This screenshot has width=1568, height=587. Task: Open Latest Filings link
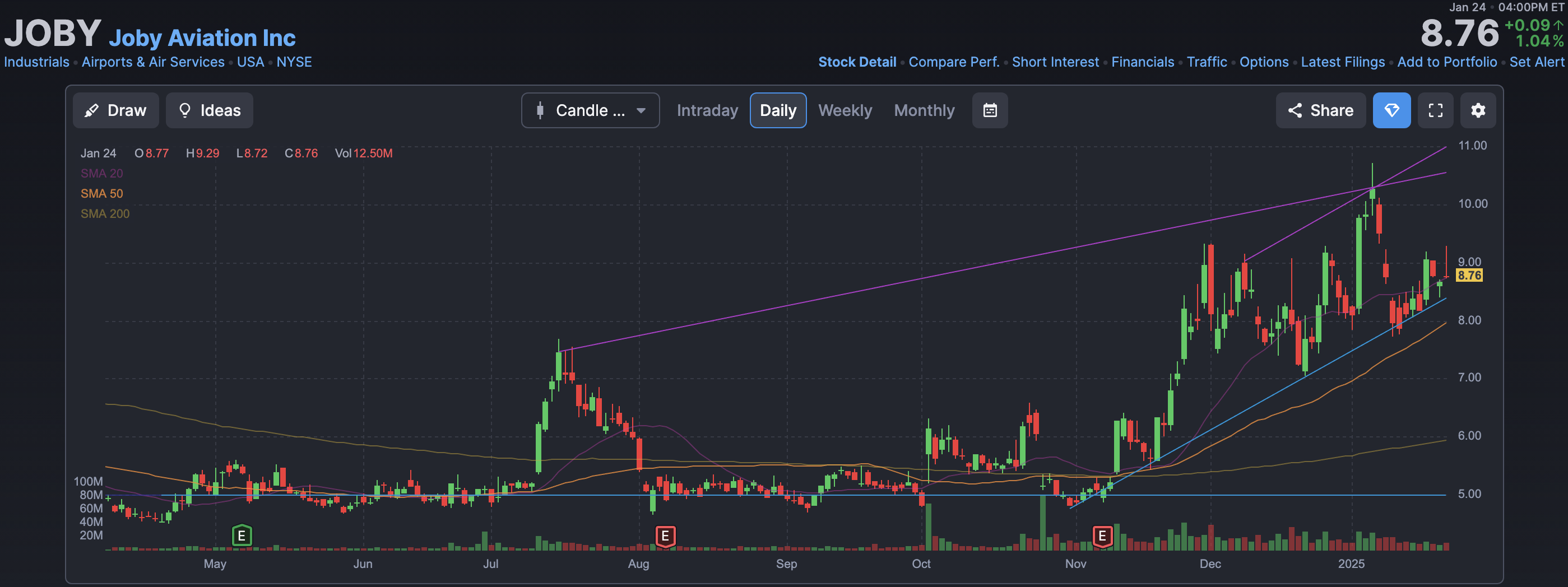[x=1342, y=62]
